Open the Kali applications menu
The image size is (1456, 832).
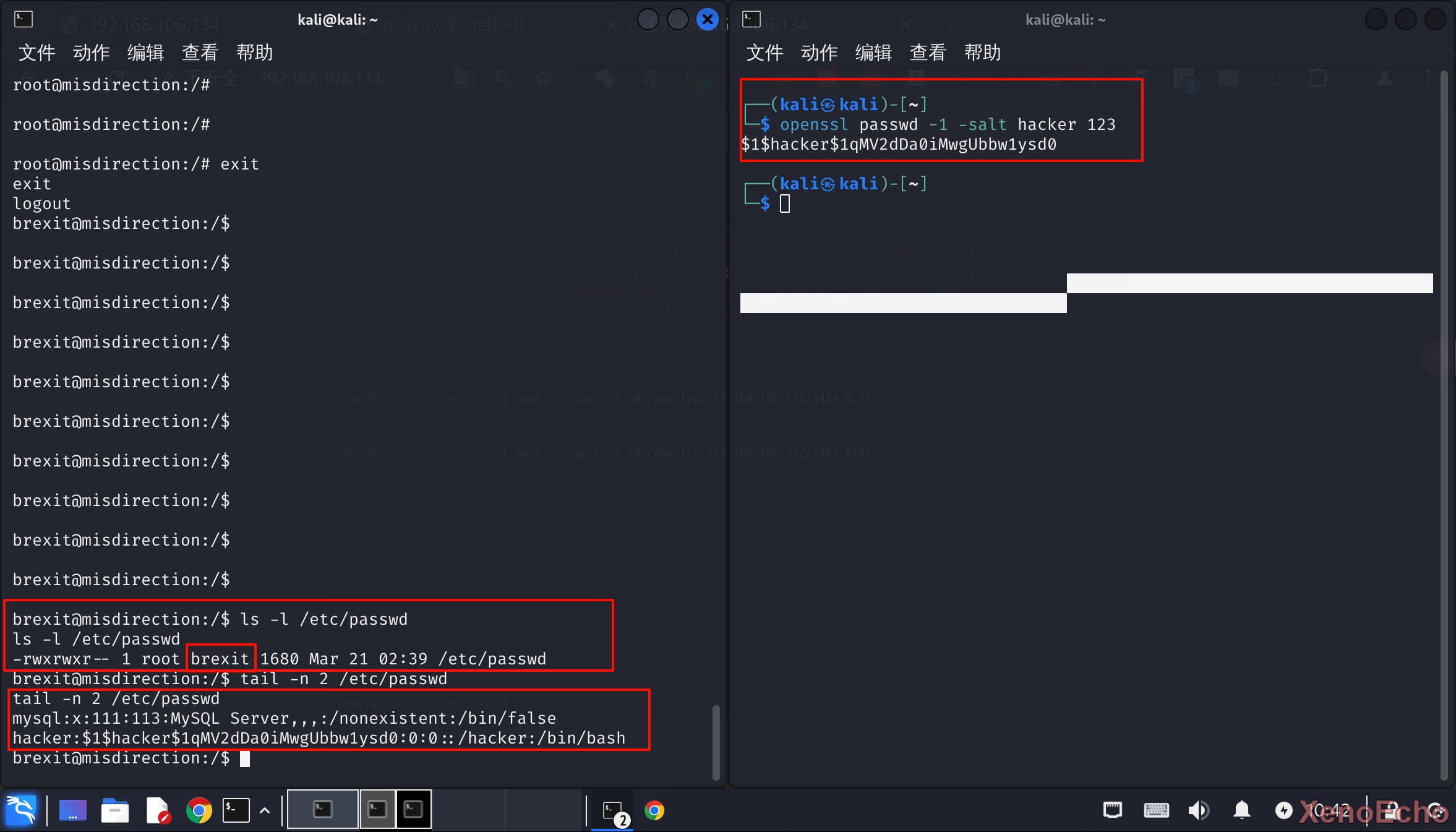[x=21, y=810]
